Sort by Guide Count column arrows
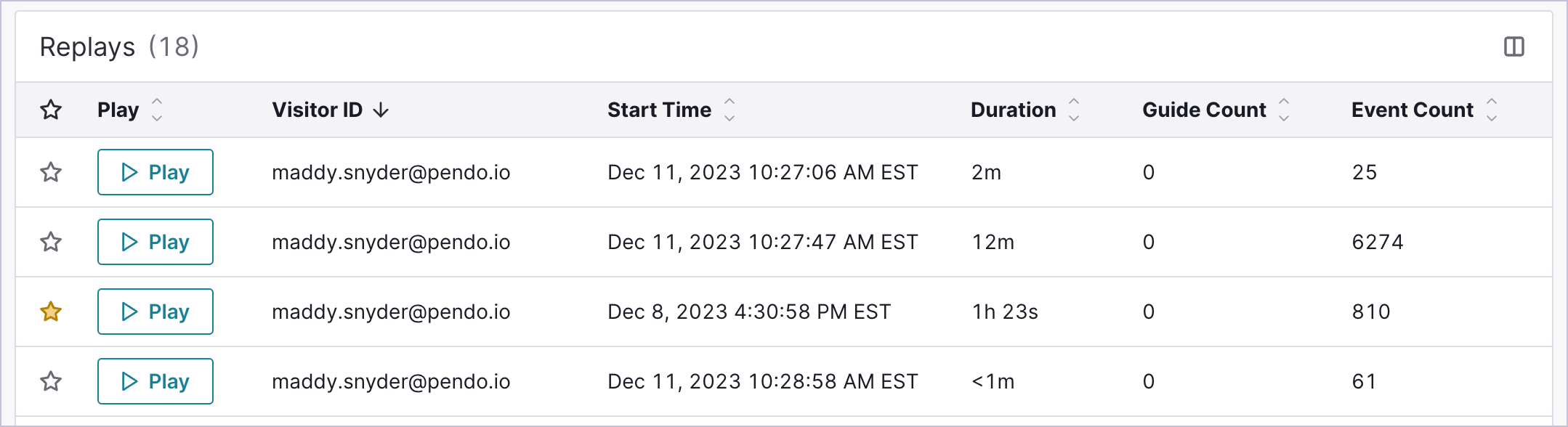 tap(1284, 110)
